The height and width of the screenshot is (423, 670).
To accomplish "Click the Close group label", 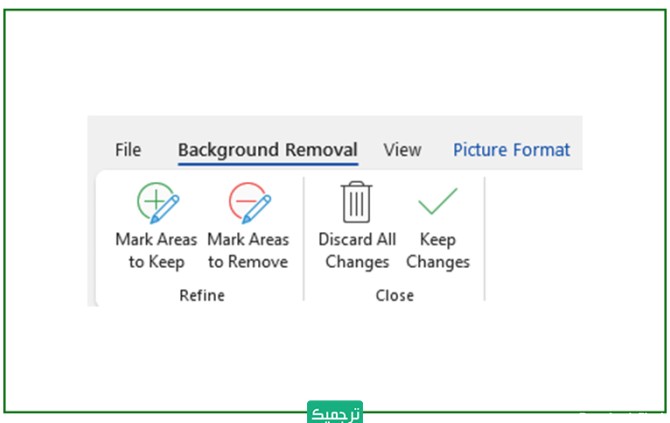I will coord(394,295).
